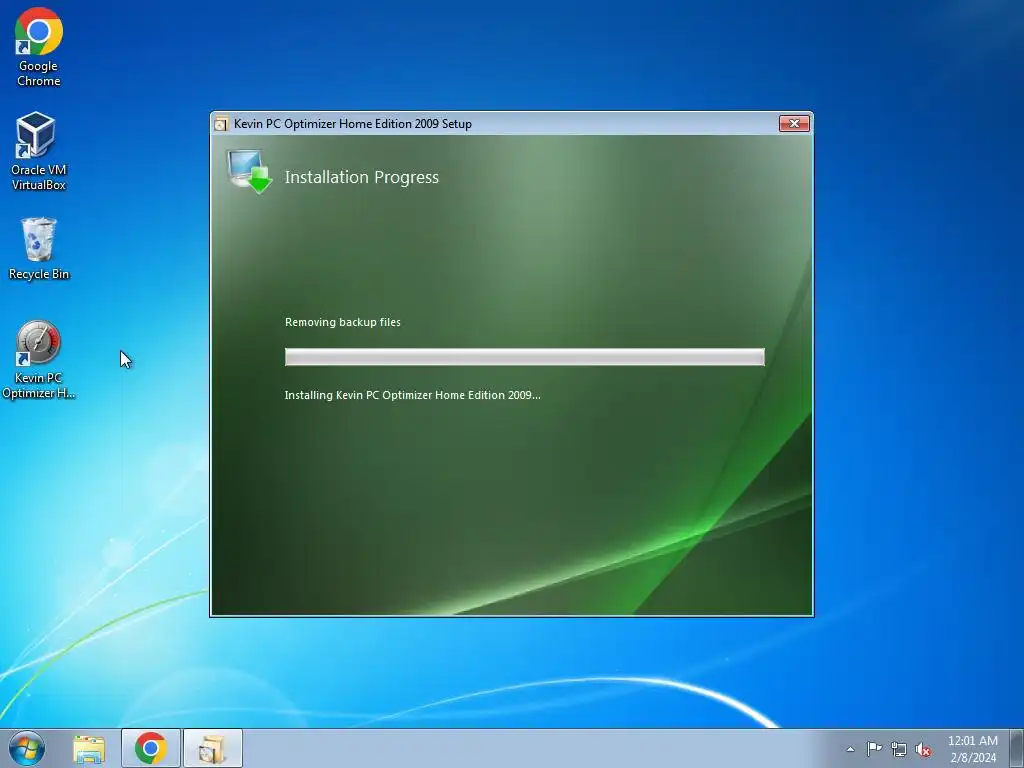This screenshot has height=768, width=1024.
Task: Open the clock showing 12:01 AM
Action: click(x=972, y=749)
